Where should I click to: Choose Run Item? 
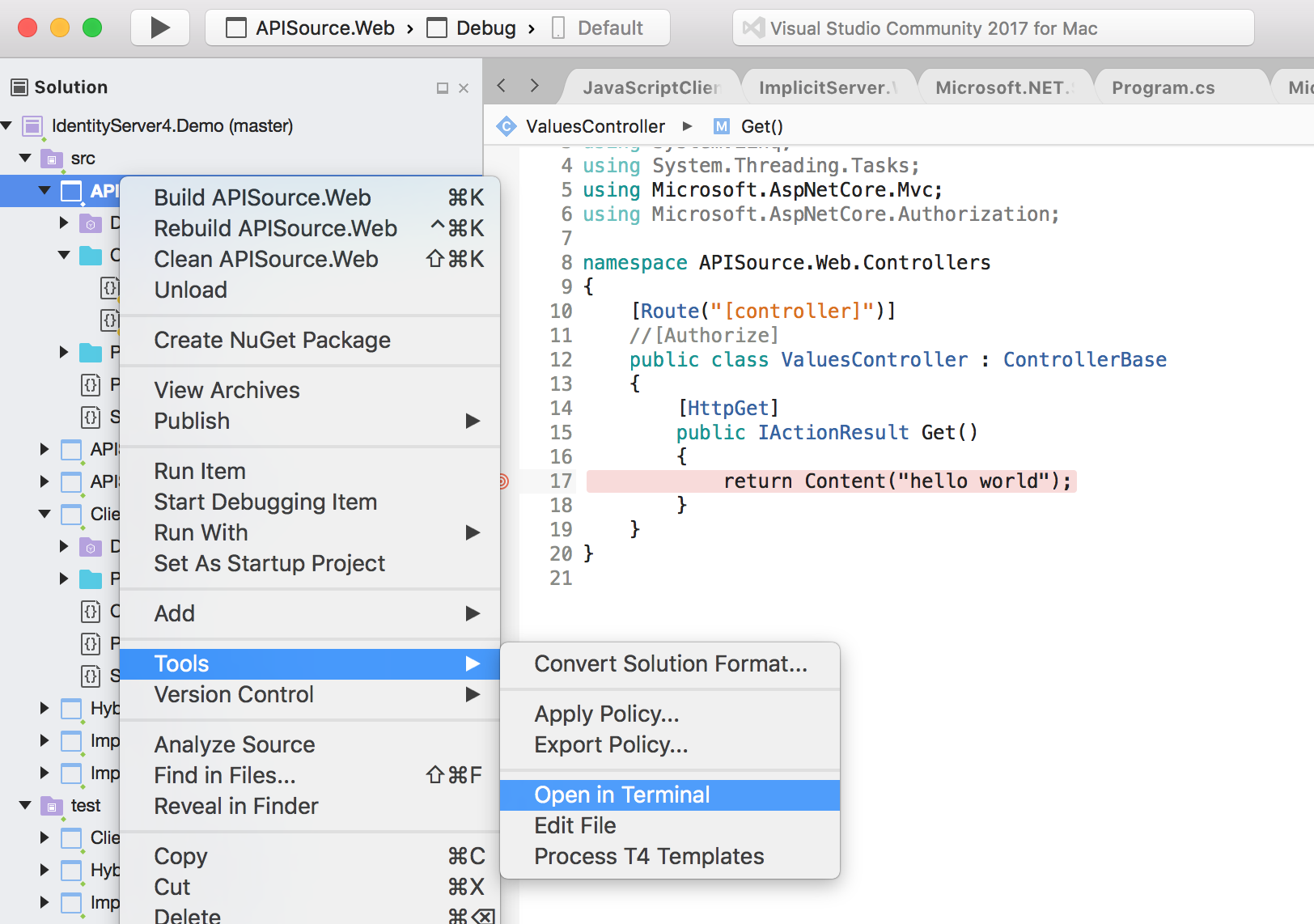(310, 471)
